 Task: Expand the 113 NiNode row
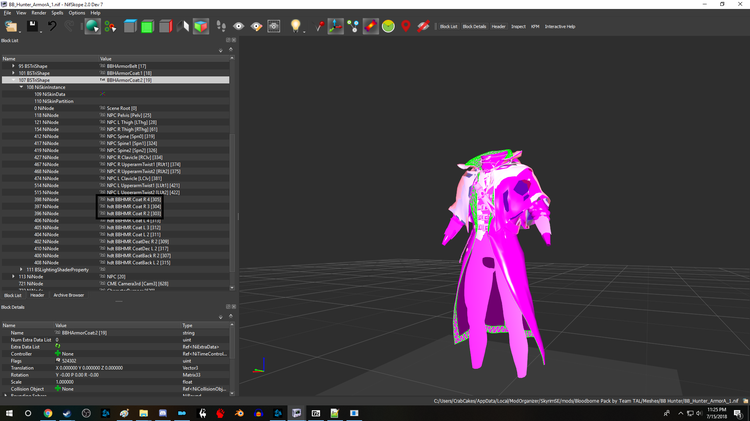coord(13,277)
